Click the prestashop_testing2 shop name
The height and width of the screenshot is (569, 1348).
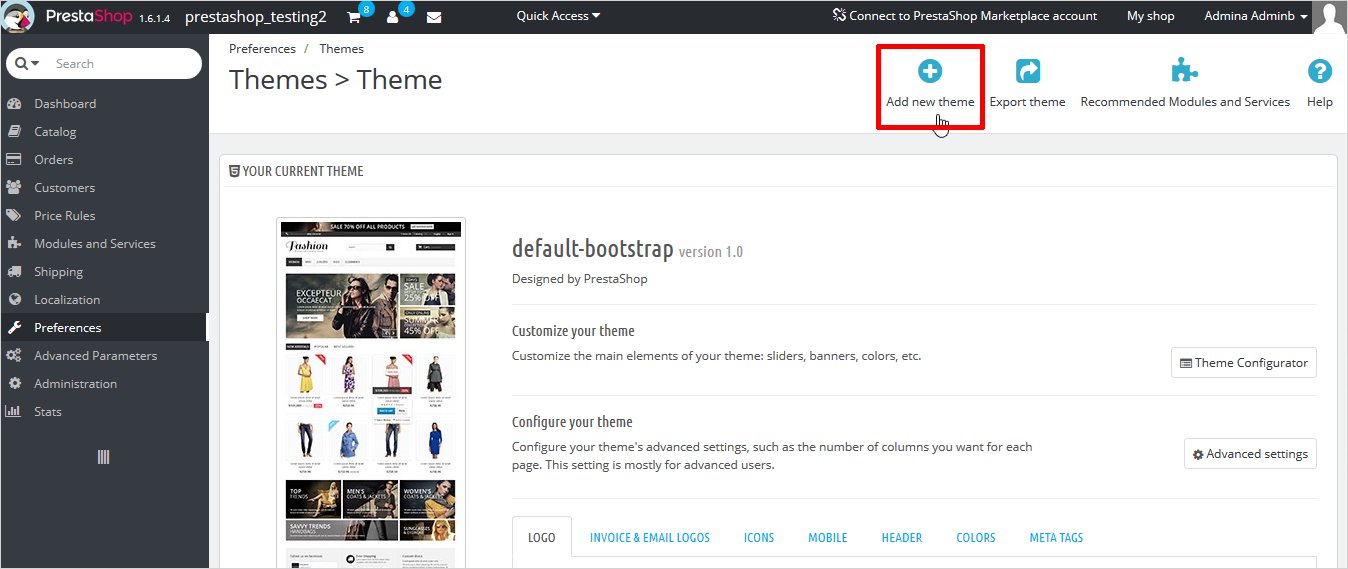[256, 17]
